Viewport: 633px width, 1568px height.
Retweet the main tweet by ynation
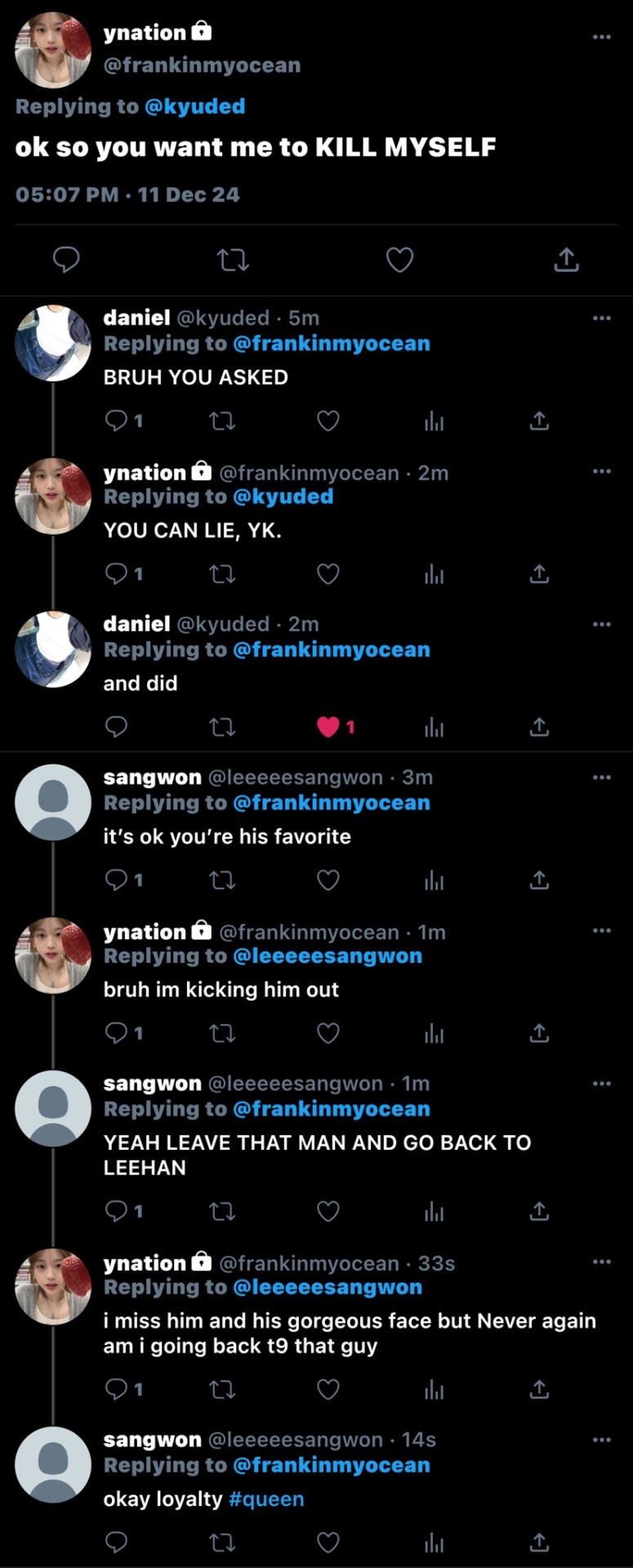click(x=233, y=260)
